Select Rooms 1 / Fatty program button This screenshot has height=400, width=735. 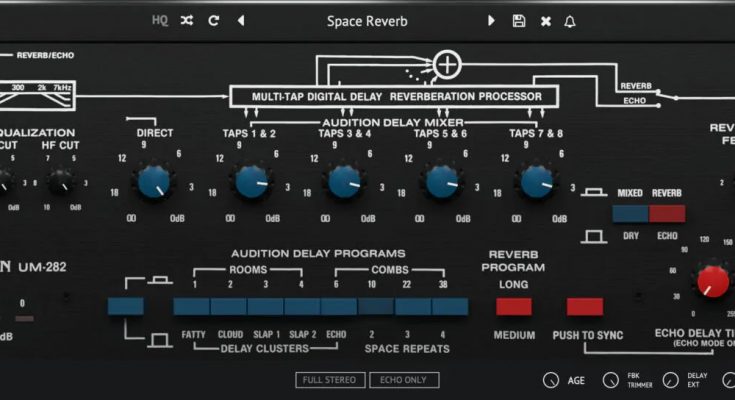point(192,307)
